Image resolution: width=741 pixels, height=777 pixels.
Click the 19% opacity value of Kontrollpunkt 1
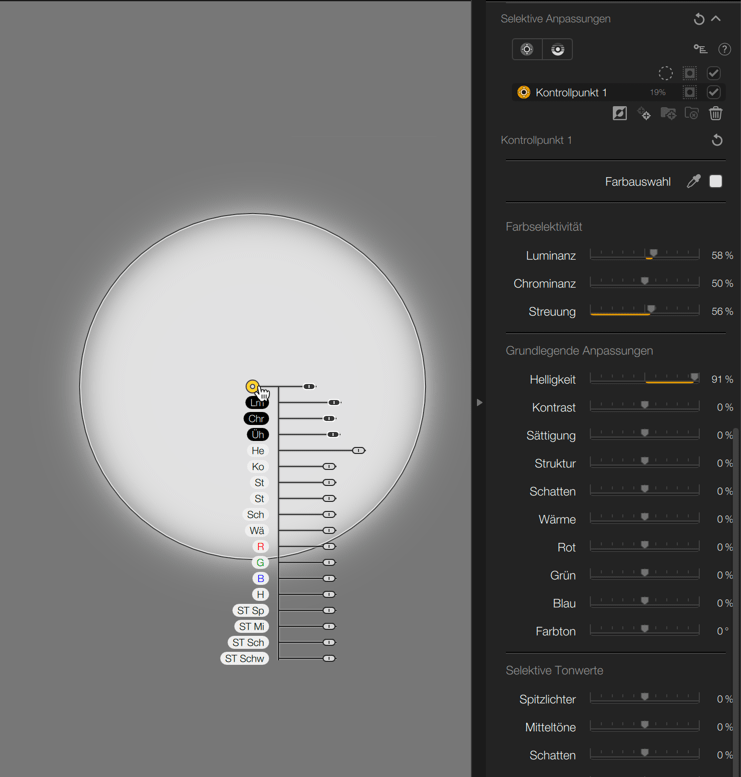(x=658, y=93)
